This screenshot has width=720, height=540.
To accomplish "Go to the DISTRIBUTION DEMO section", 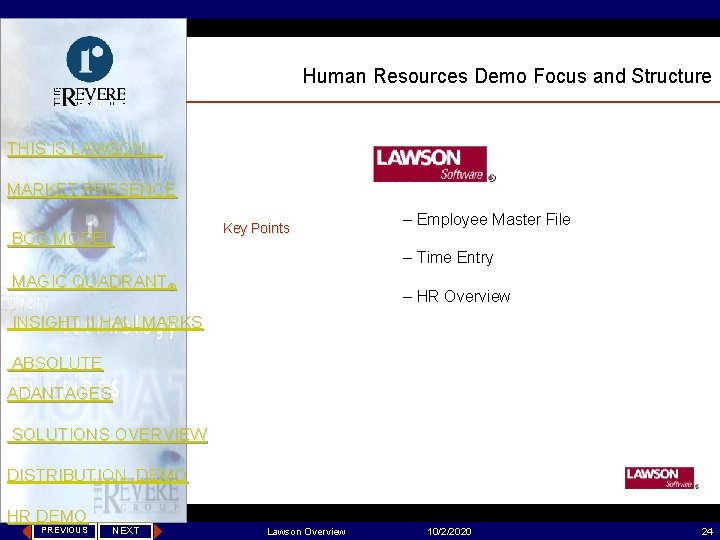I will click(x=97, y=475).
